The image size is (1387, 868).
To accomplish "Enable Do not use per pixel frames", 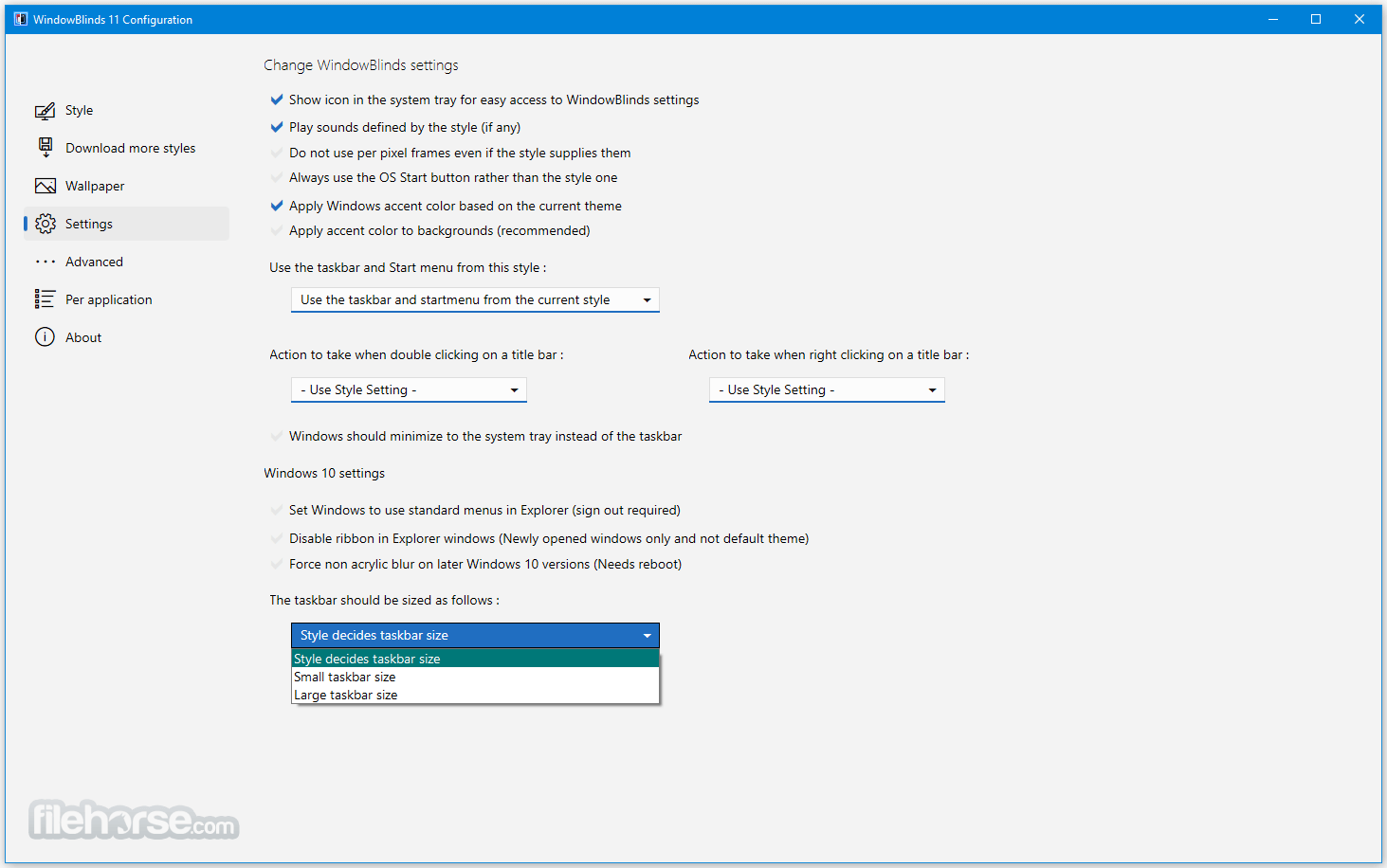I will 277,153.
